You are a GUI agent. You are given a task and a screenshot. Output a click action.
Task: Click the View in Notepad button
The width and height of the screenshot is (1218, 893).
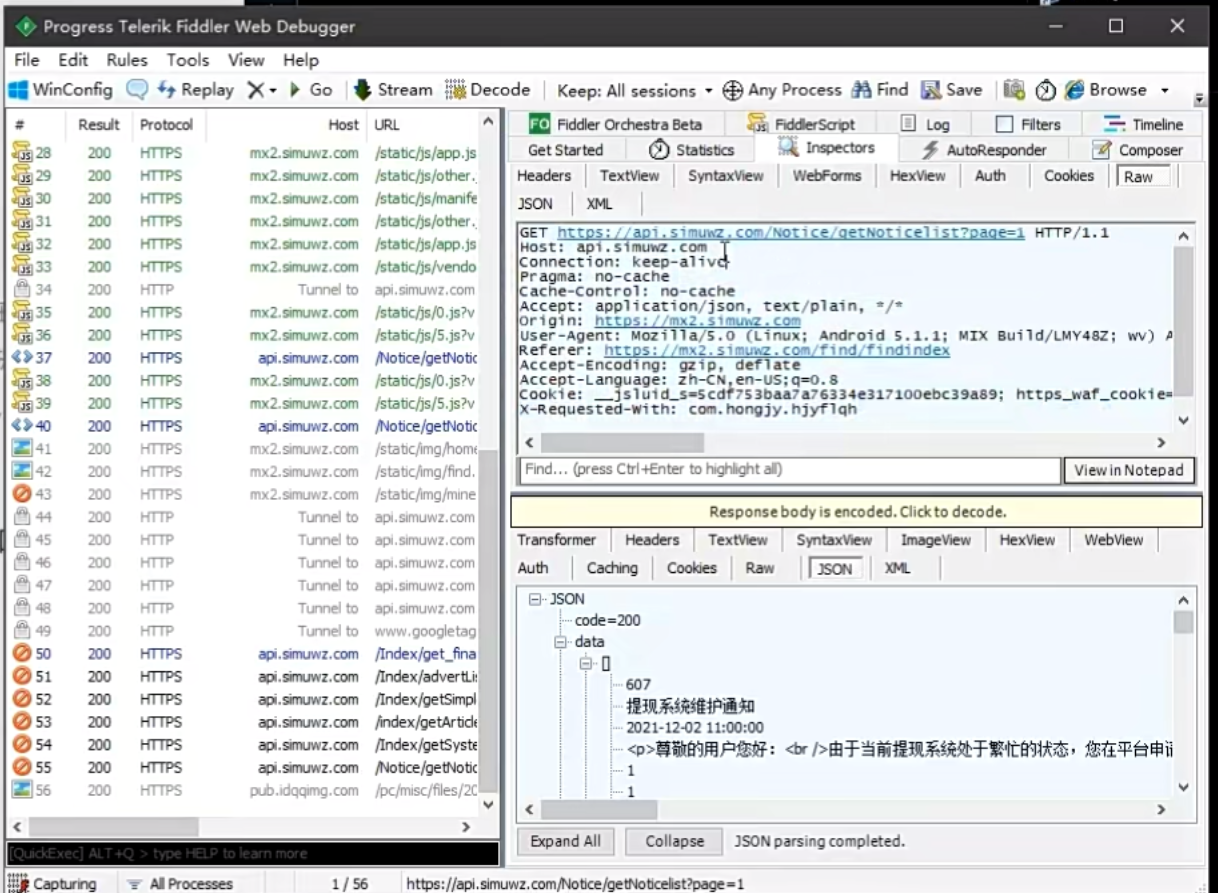click(1129, 470)
